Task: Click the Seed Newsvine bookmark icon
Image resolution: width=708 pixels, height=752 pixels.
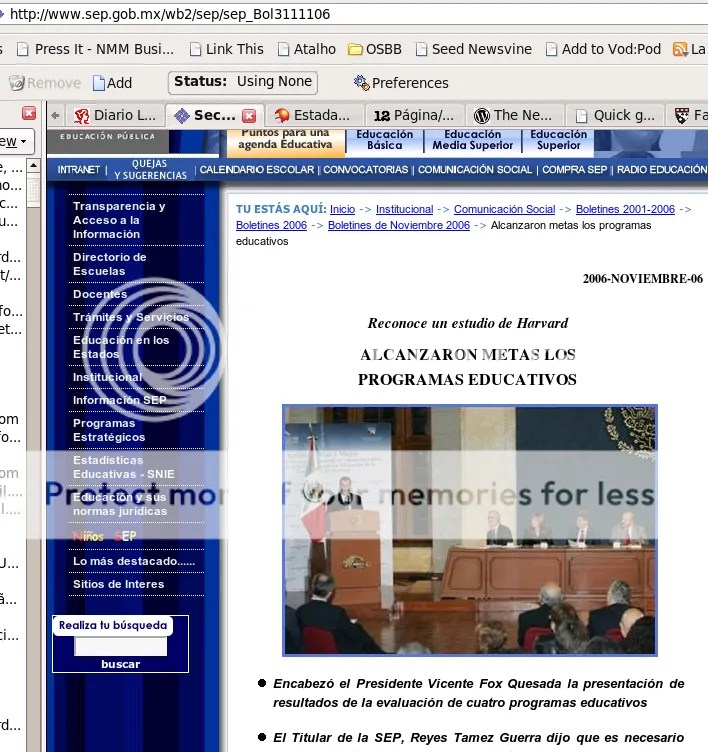Action: [x=421, y=49]
